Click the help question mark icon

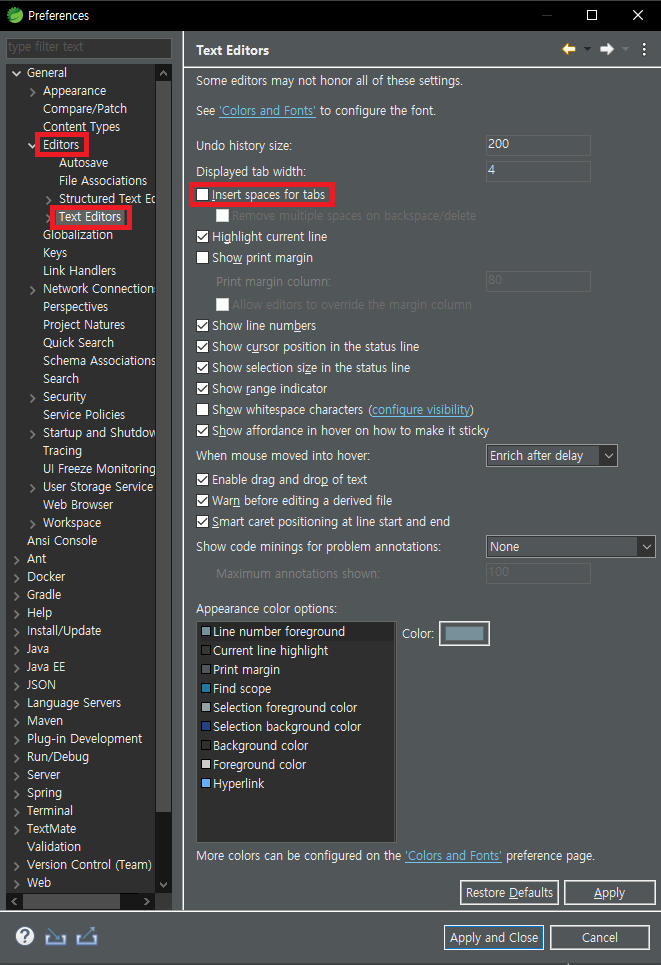pyautogui.click(x=25, y=936)
